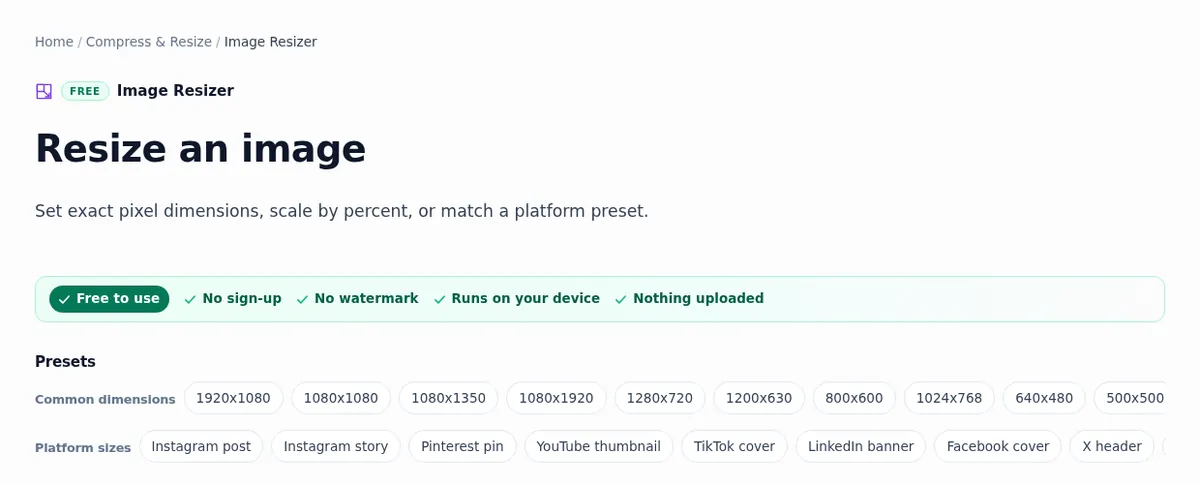The image size is (1200, 484).
Task: Choose the X header size
Action: (x=1112, y=446)
